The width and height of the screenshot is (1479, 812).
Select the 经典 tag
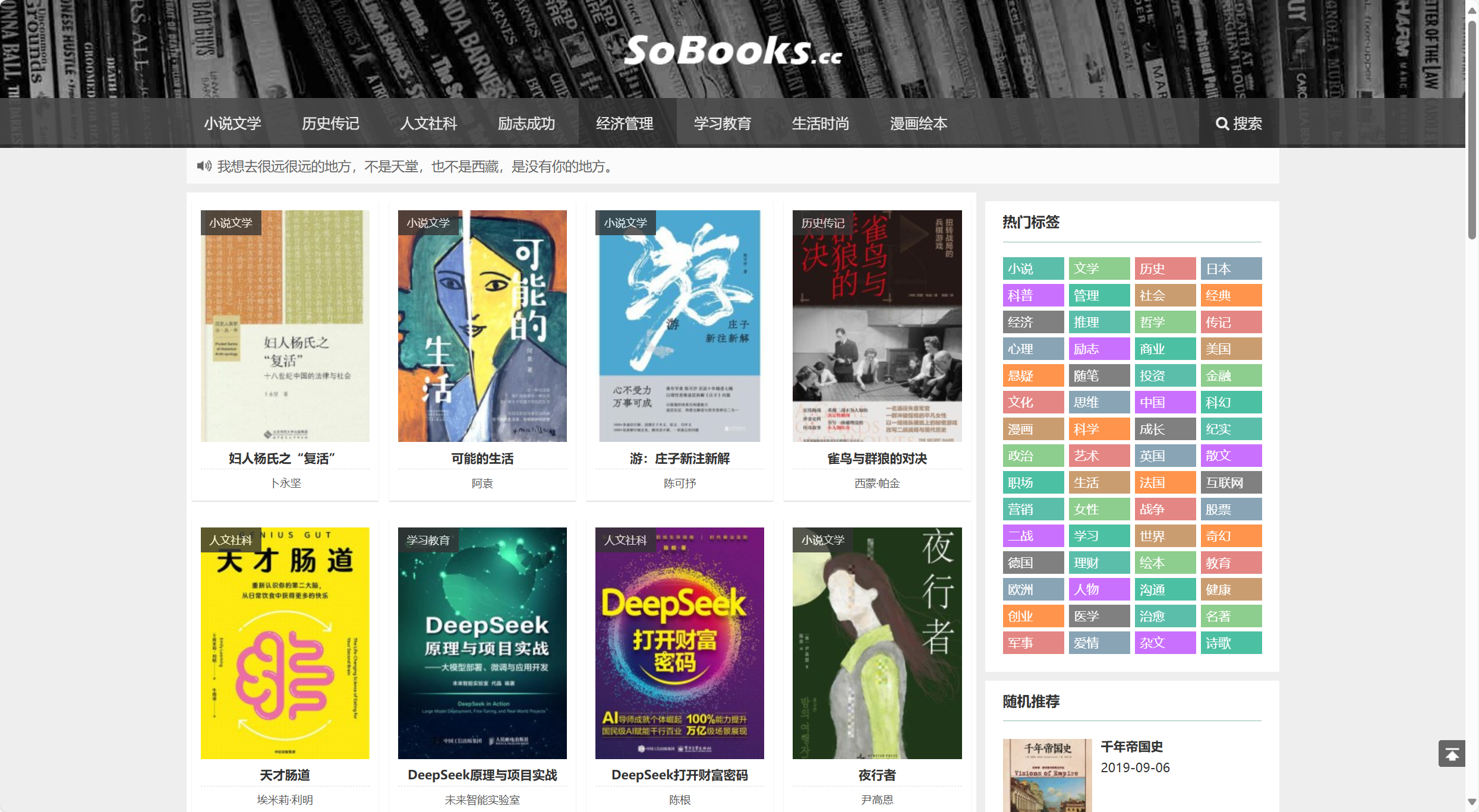(x=1231, y=295)
